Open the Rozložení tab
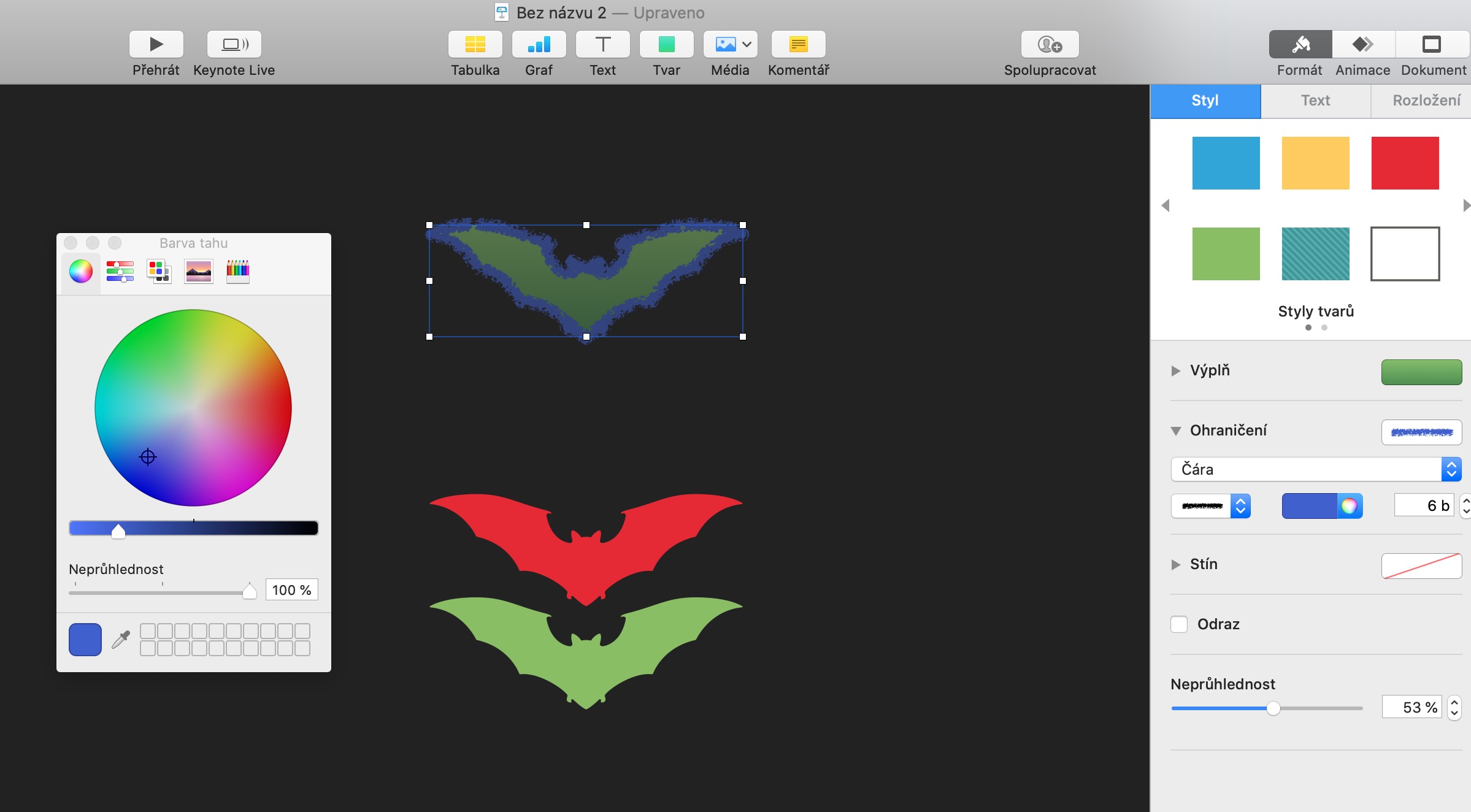The image size is (1471, 812). pos(1426,101)
